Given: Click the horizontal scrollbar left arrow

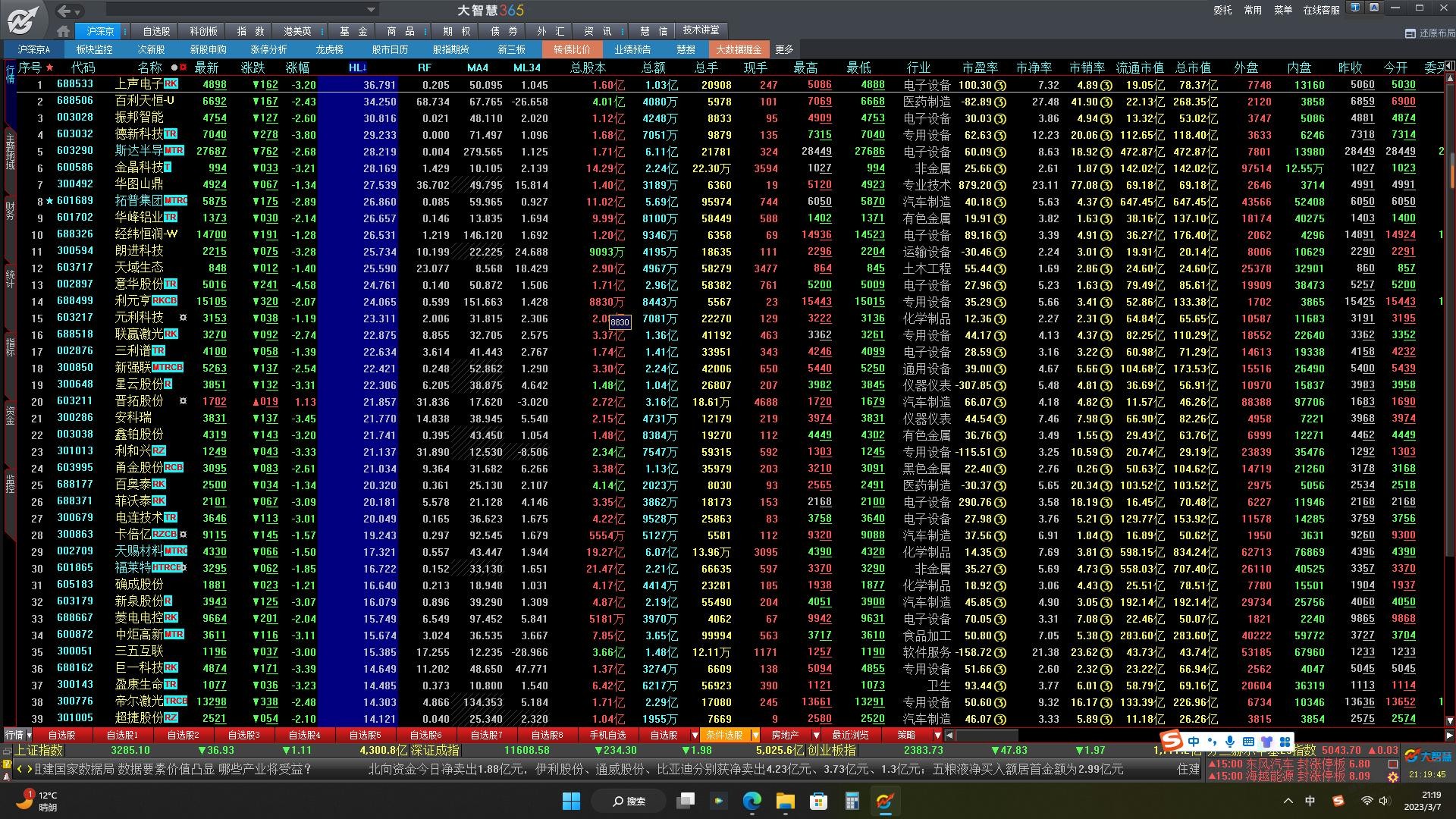Looking at the screenshot, I should pos(949,735).
